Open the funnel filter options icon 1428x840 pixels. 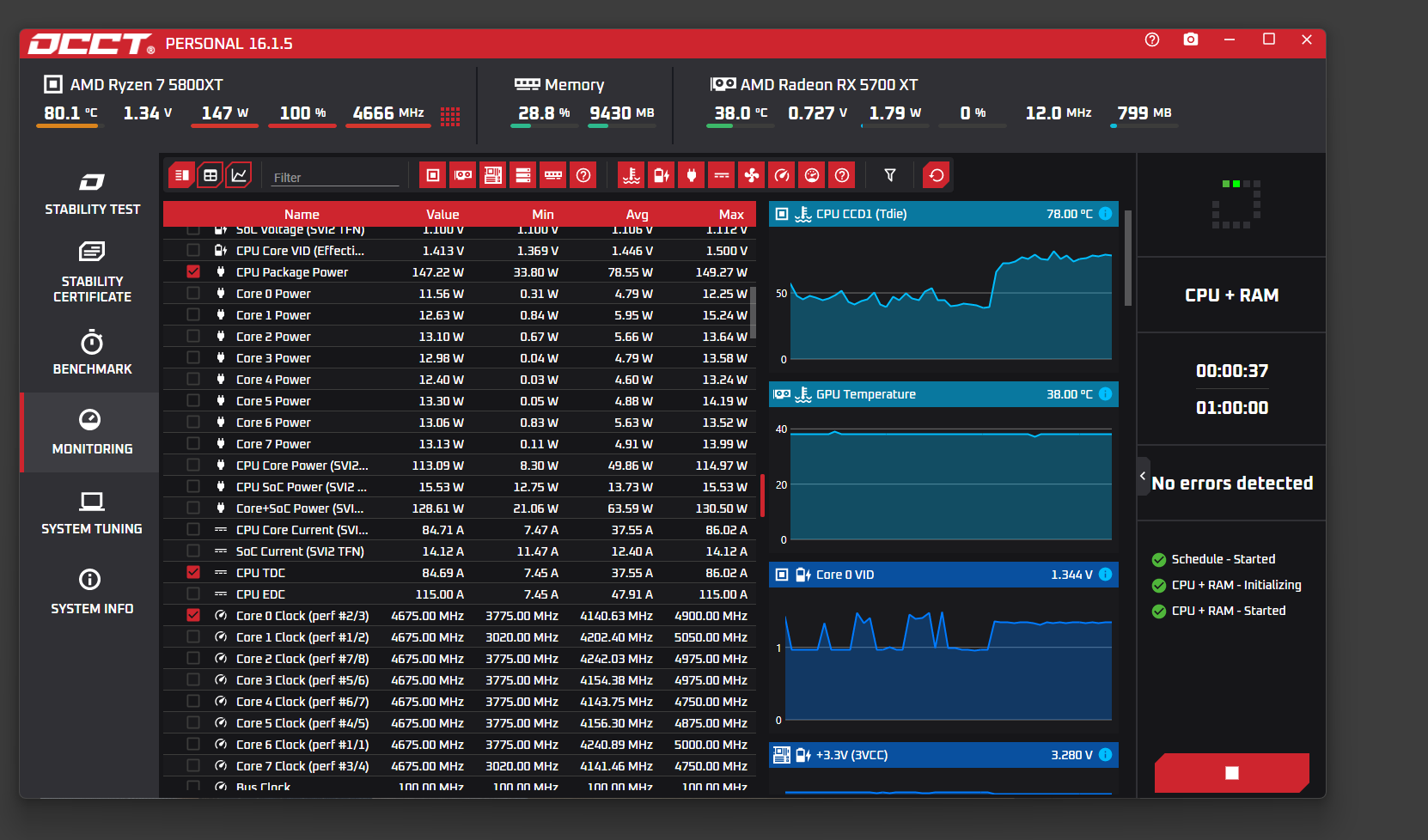[890, 175]
